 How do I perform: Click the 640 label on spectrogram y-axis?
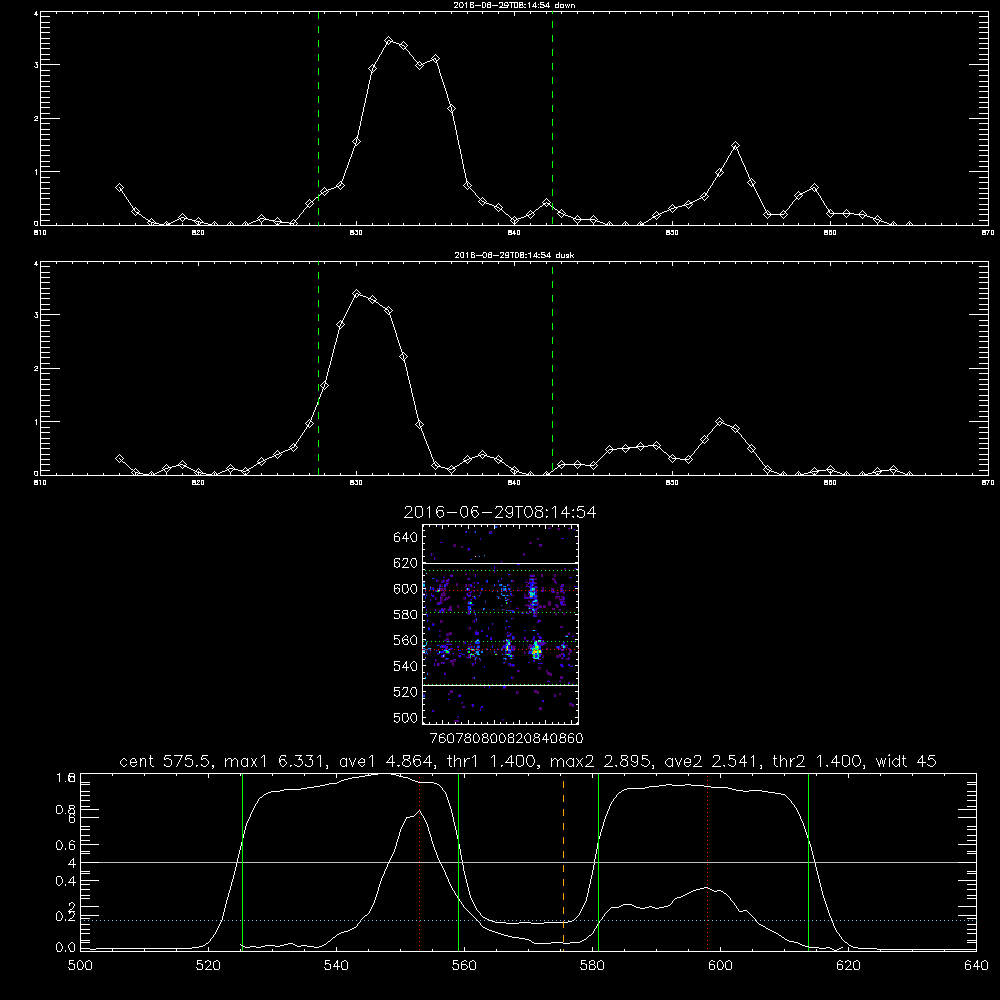(x=406, y=538)
